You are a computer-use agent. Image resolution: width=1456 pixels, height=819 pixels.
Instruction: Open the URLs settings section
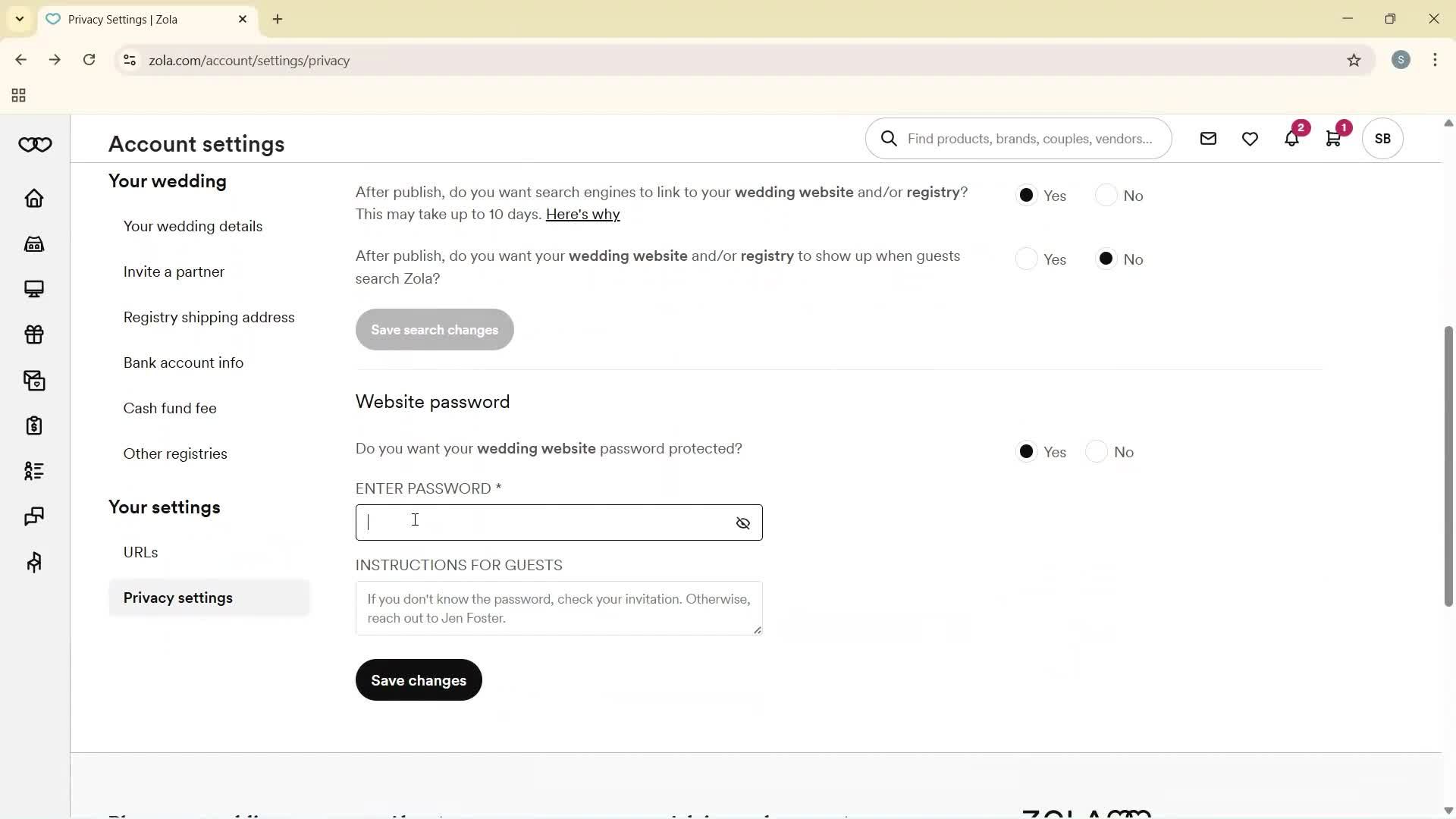(140, 552)
